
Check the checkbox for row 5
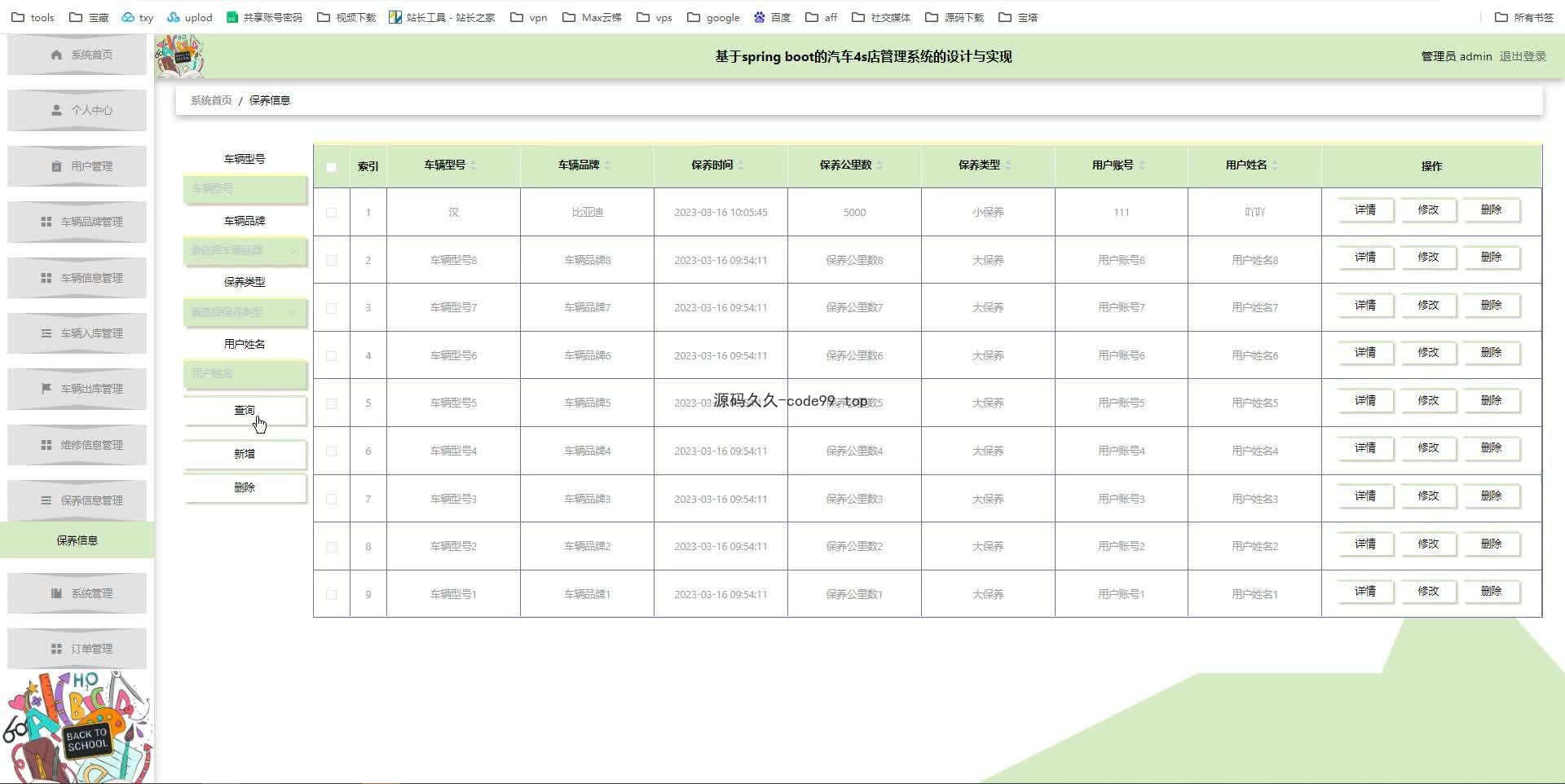click(x=331, y=403)
